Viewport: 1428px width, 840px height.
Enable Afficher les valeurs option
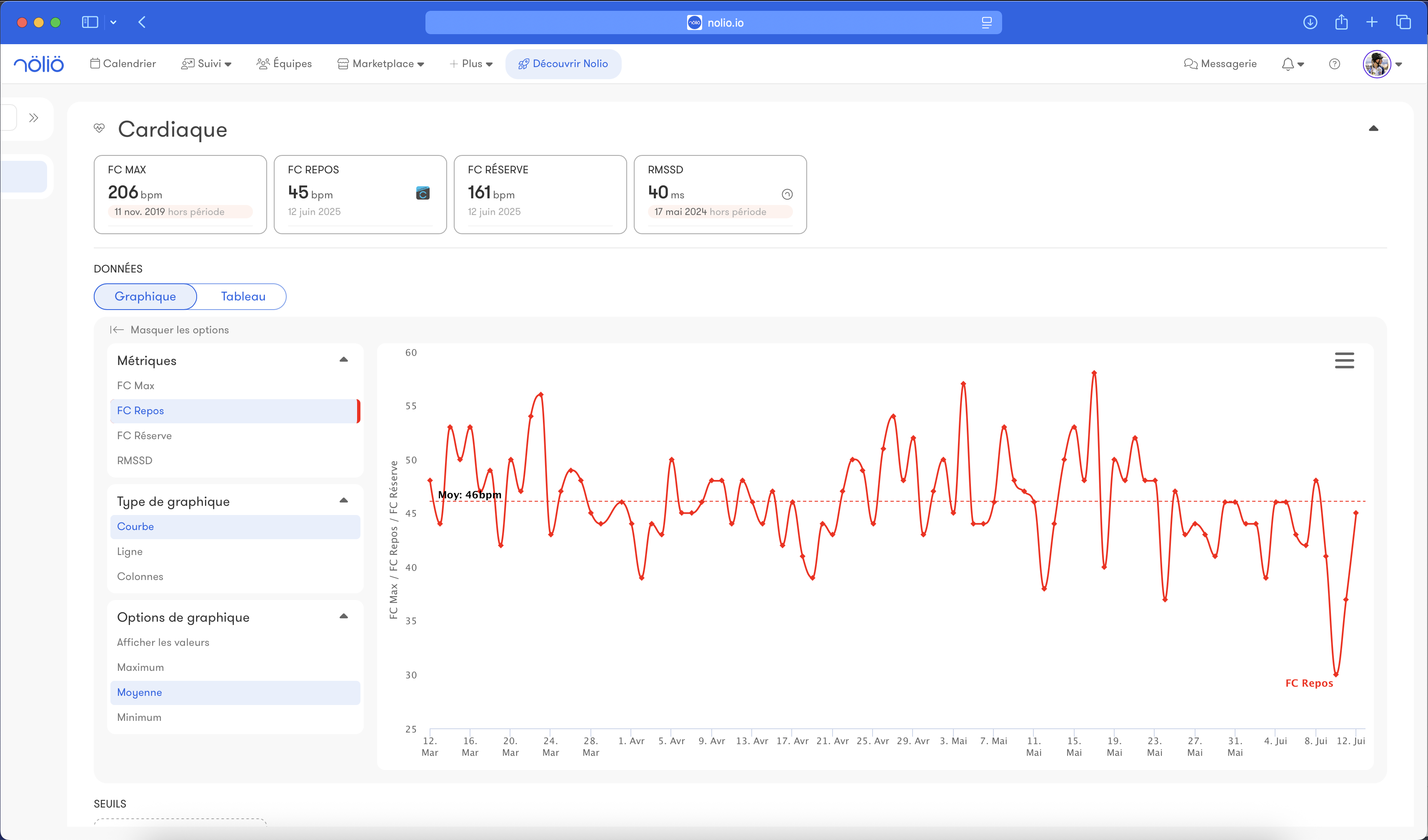(x=163, y=642)
